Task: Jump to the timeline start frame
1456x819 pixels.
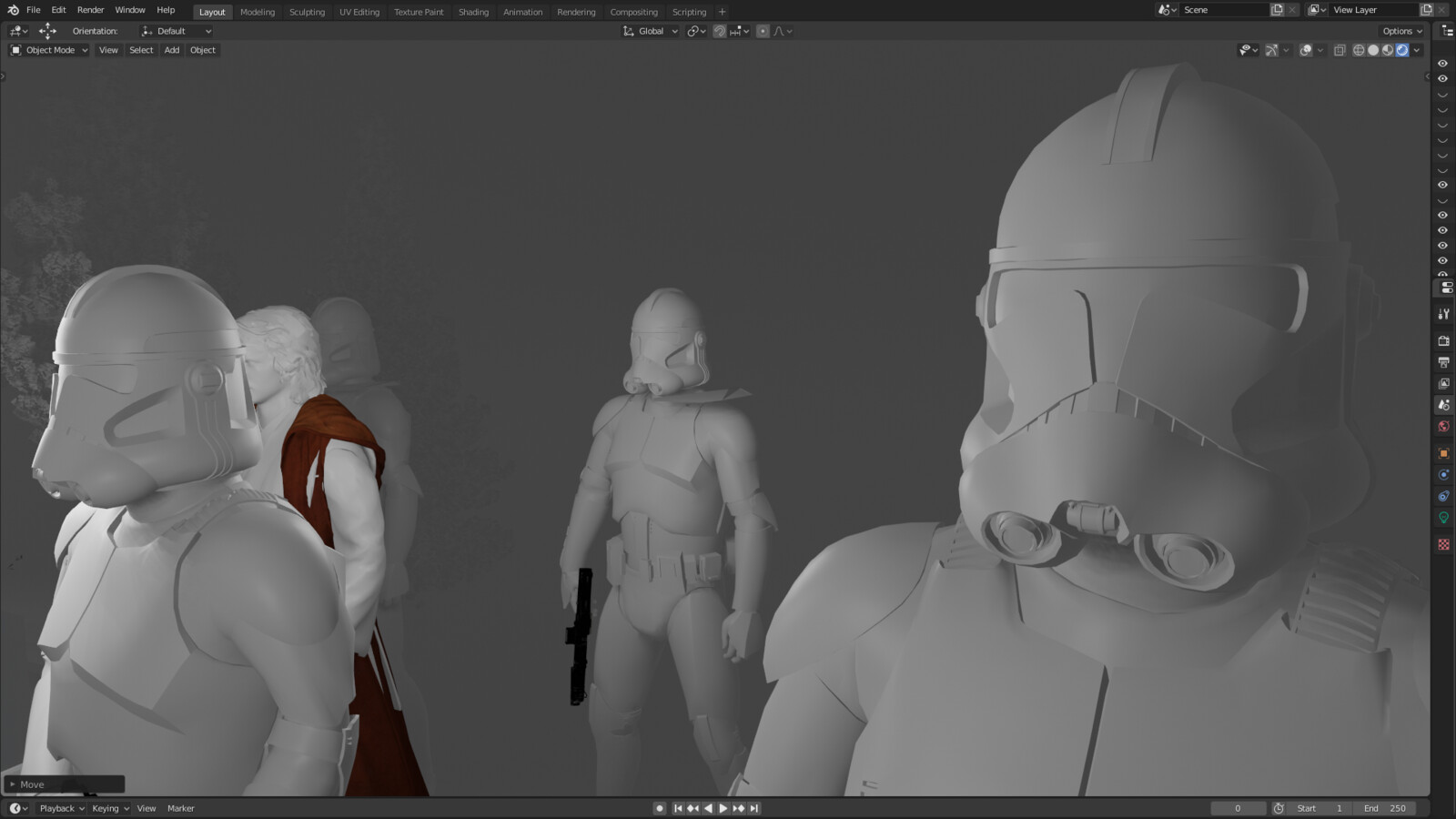Action: pos(678,808)
